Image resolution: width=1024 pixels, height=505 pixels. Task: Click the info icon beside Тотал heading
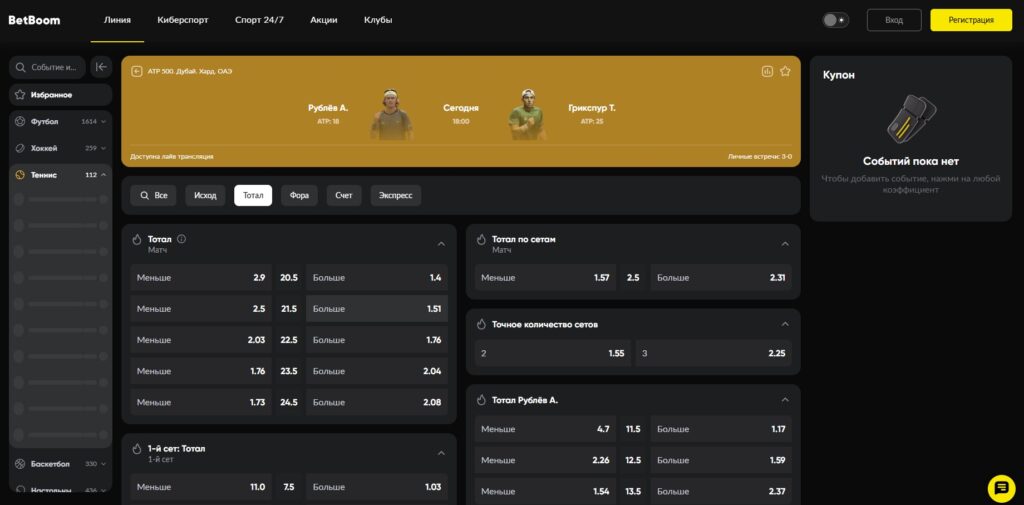pyautogui.click(x=181, y=239)
